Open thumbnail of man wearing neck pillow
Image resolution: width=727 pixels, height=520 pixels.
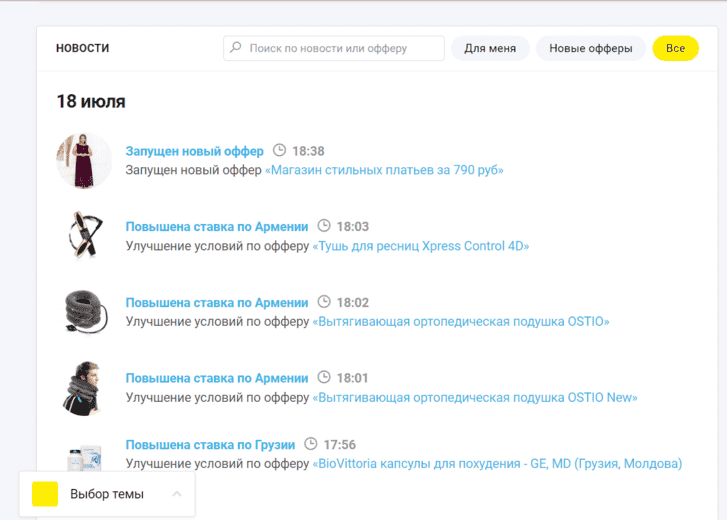(x=83, y=388)
